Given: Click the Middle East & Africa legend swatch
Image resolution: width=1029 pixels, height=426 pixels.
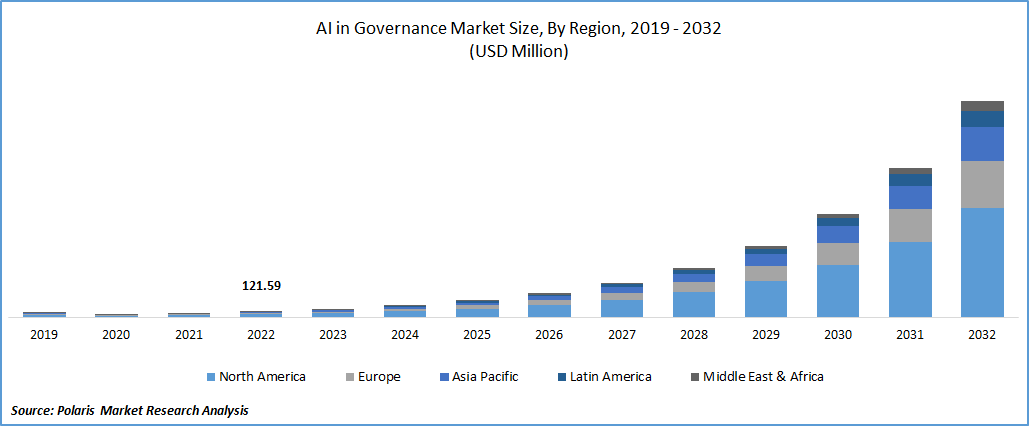Looking at the screenshot, I should pos(694,377).
